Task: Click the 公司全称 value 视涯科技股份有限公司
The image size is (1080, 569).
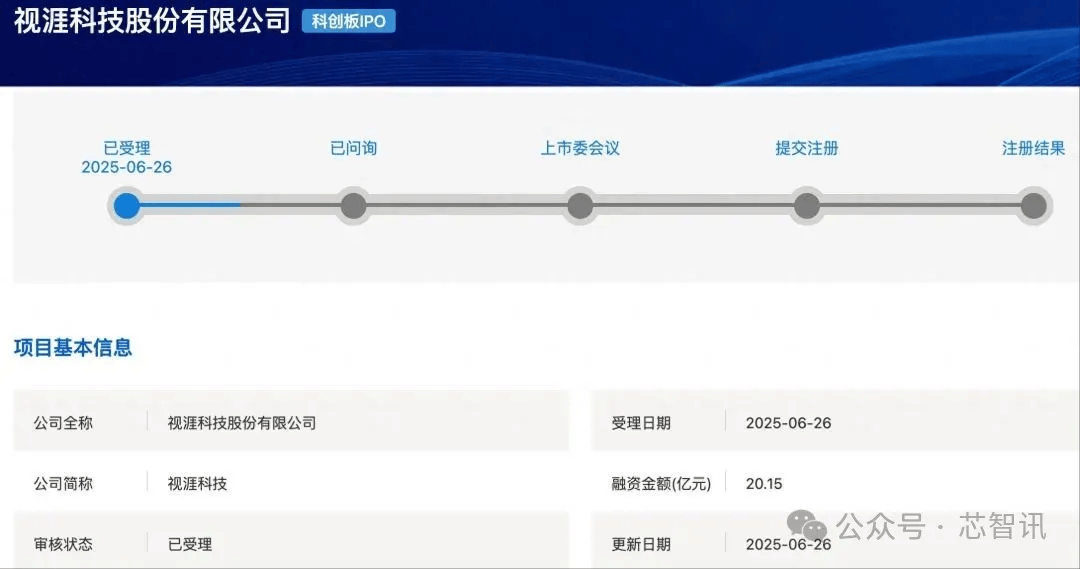Action: point(242,423)
